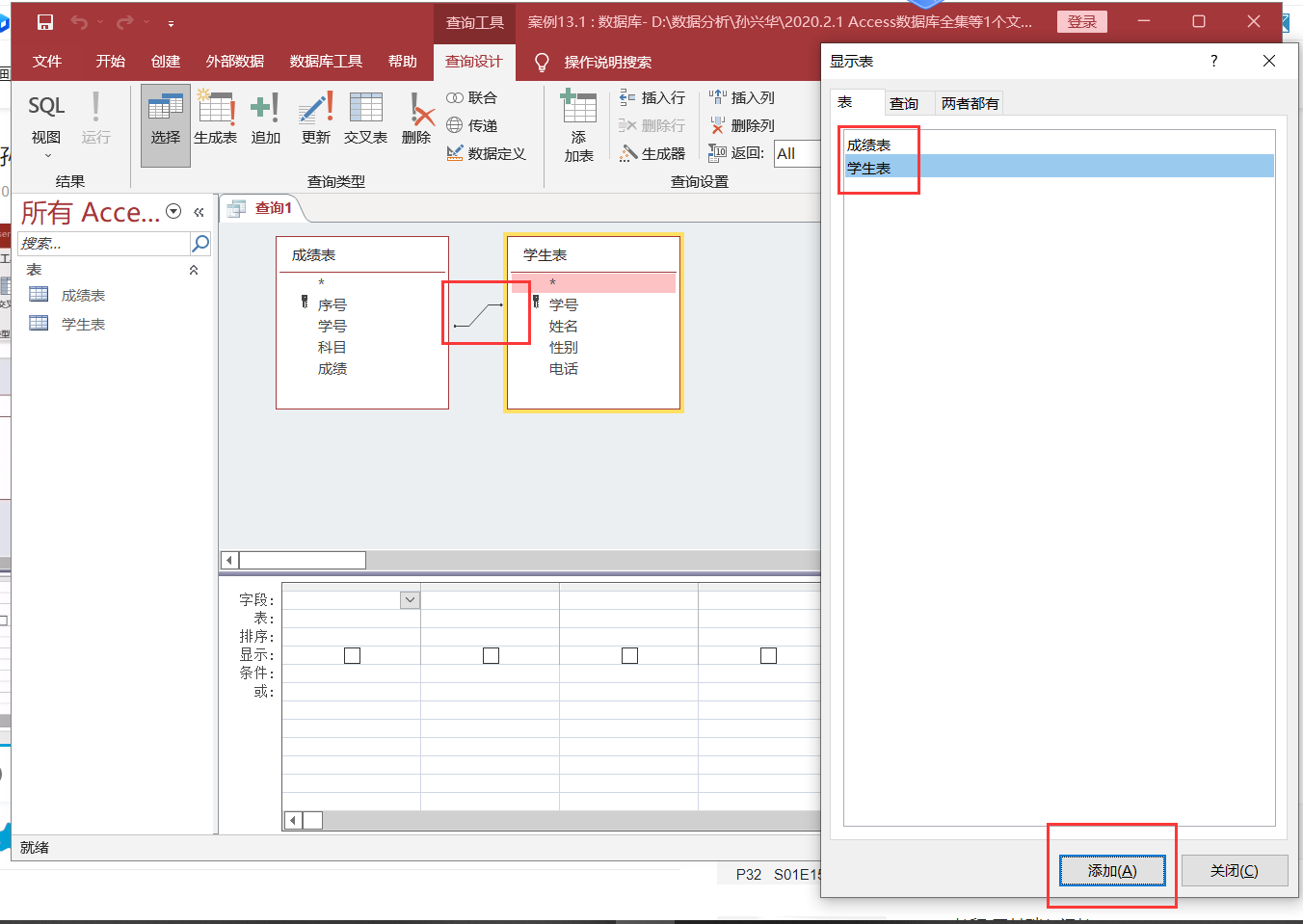The height and width of the screenshot is (924, 1303).
Task: Open the 所有 Access navigation pane menu arrow
Action: coord(173,211)
